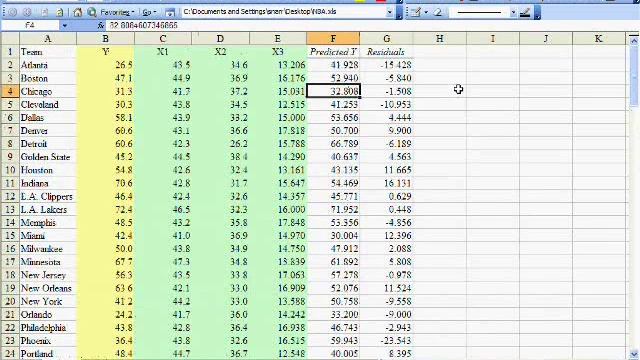Image resolution: width=640 pixels, height=360 pixels.
Task: Click the X3 value 17.848 for Memphis
Action: click(278, 222)
